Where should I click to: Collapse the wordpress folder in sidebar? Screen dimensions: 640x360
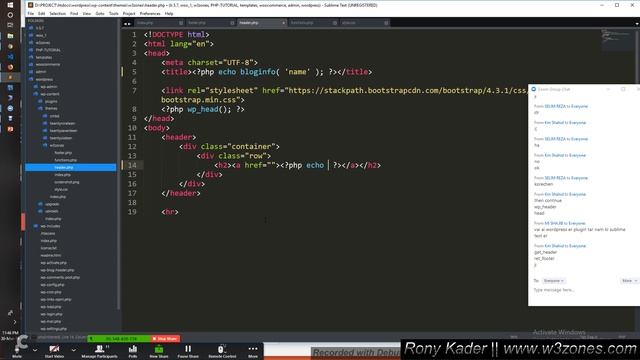pos(41,79)
